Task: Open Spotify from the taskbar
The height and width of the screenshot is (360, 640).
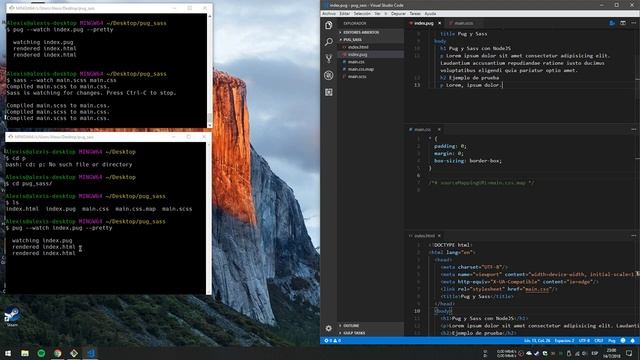Action: [x=41, y=353]
